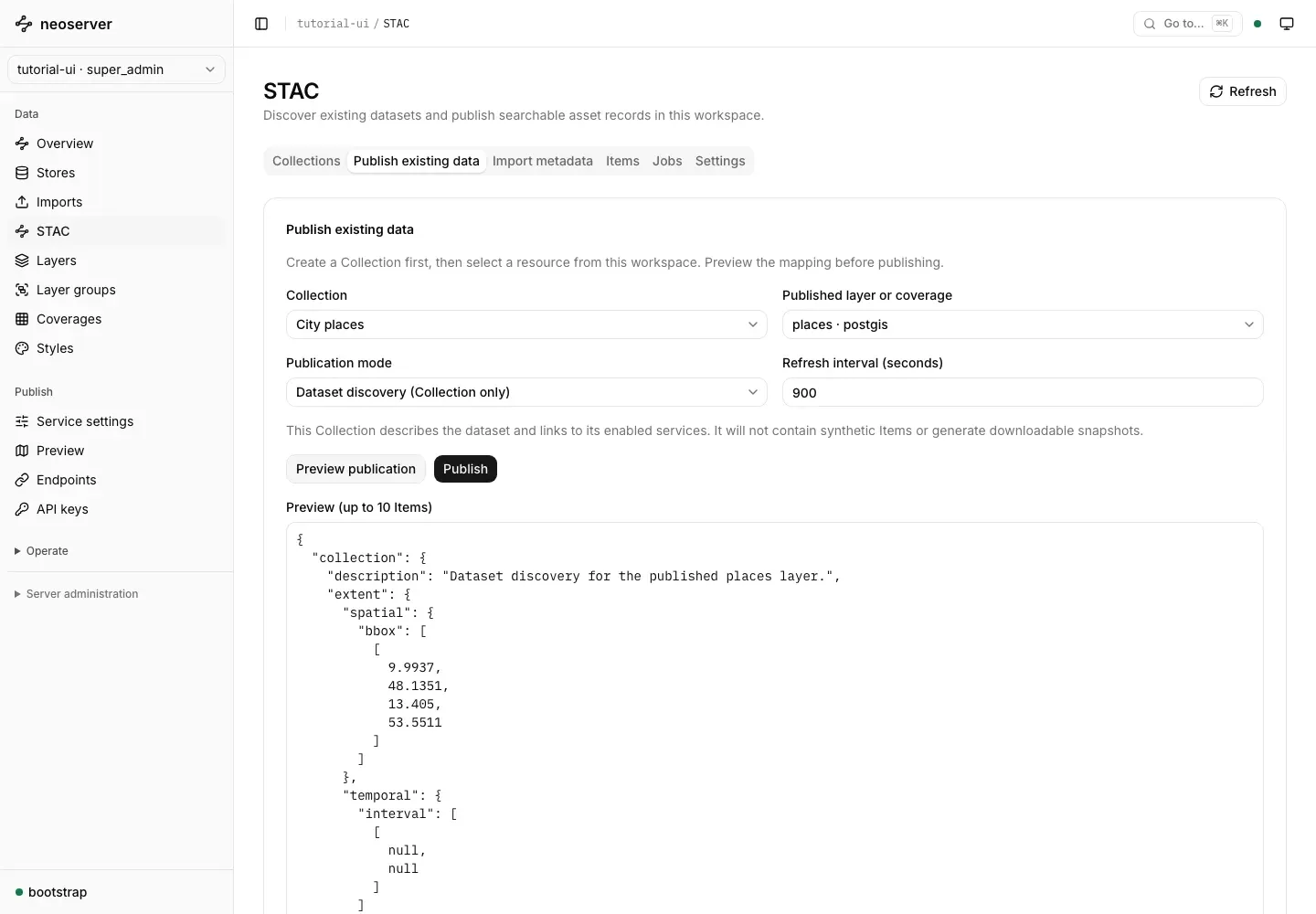Click the green status dot in header
The width and height of the screenshot is (1316, 914).
click(1258, 24)
